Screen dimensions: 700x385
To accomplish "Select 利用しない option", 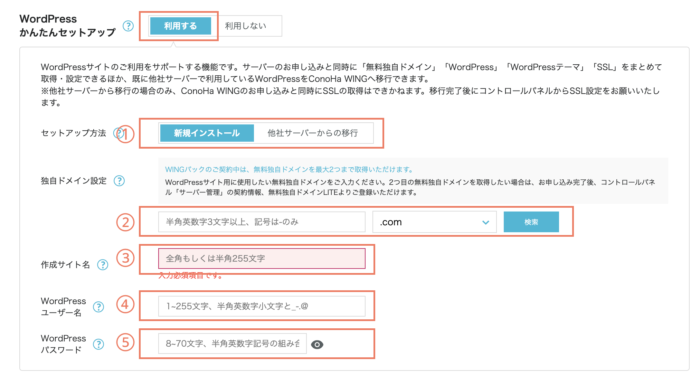I will [246, 26].
